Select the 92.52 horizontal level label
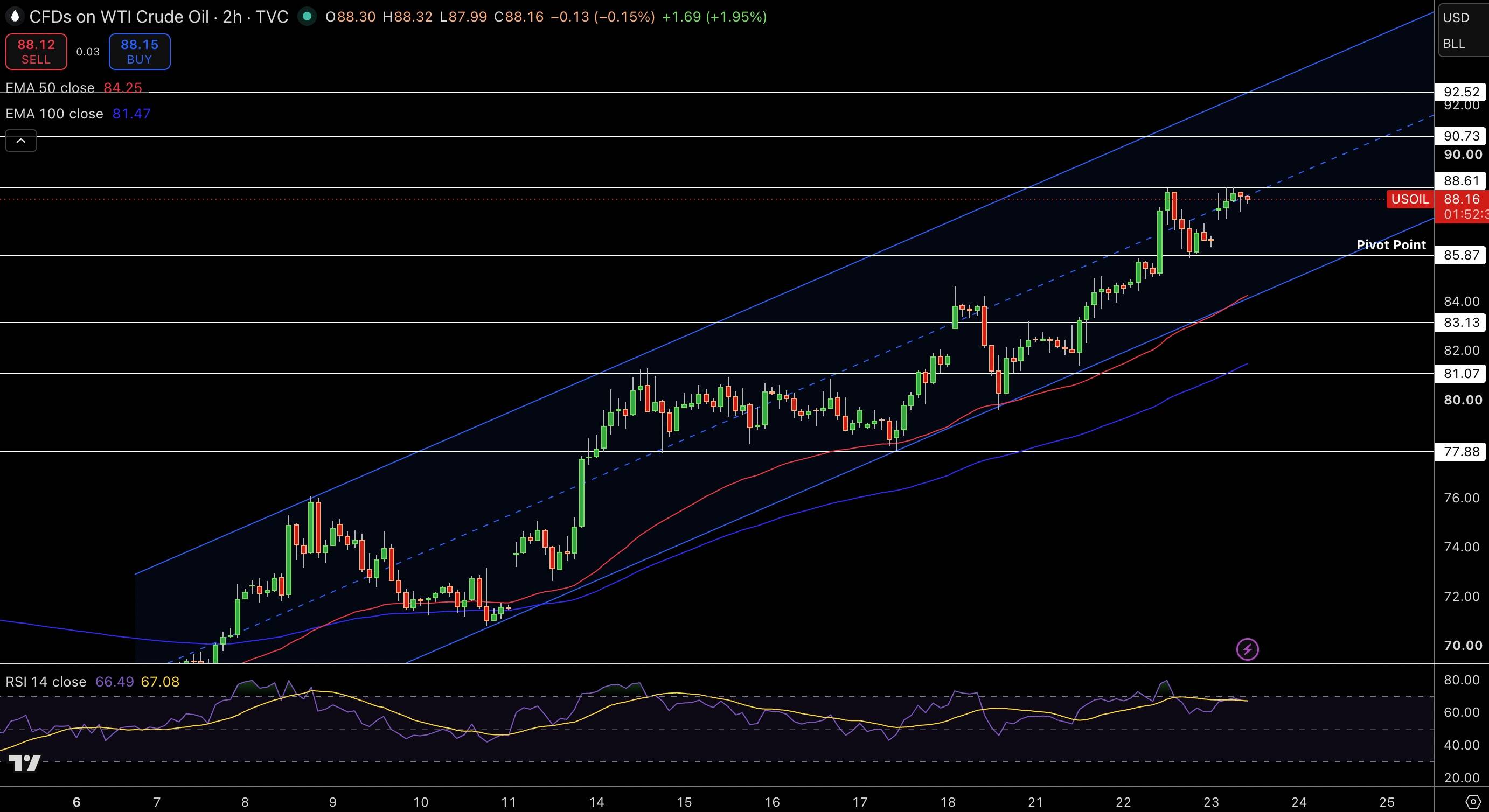This screenshot has width=1489, height=812. coord(1461,92)
